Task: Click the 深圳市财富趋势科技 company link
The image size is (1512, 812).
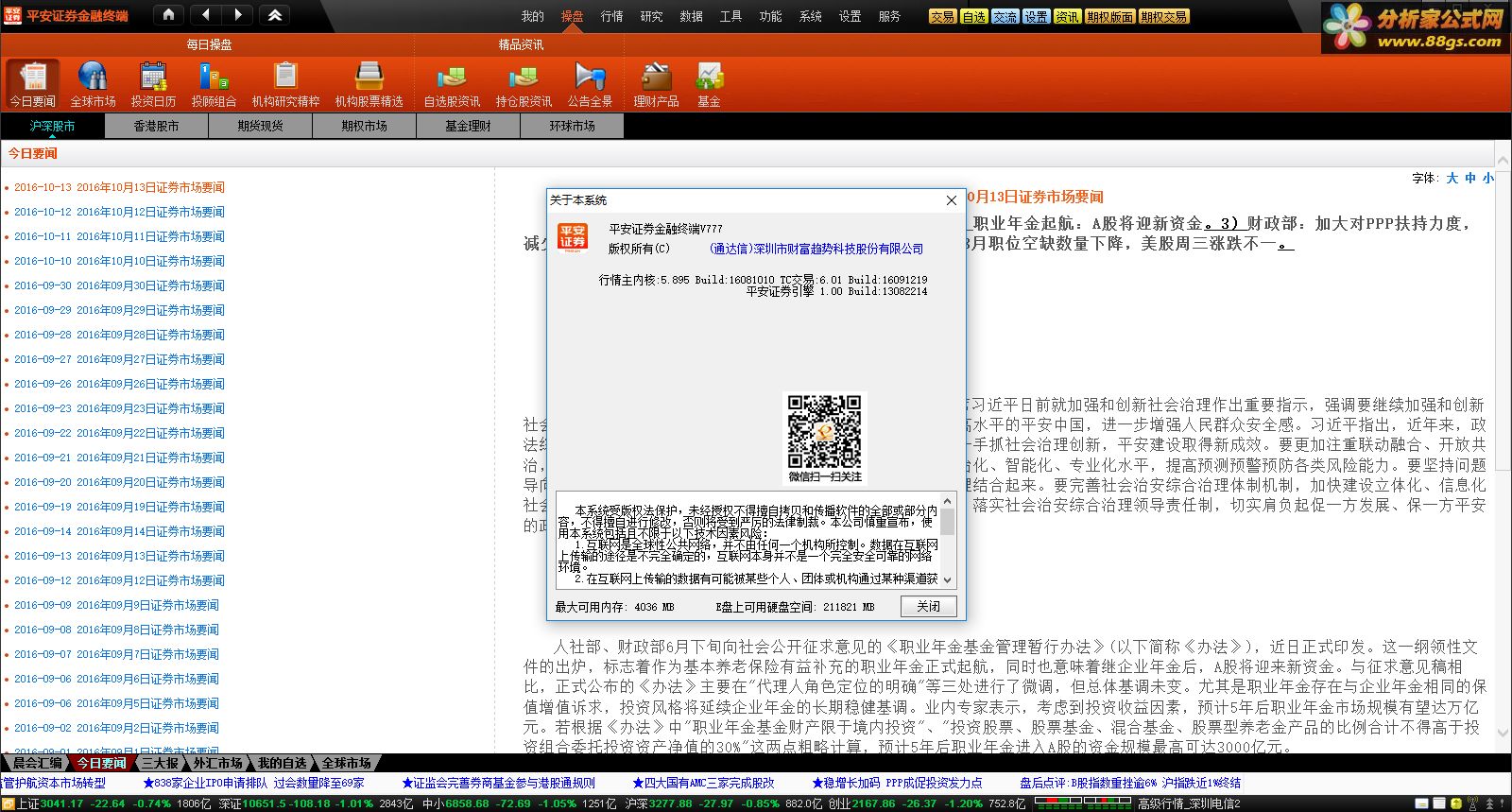Action: point(816,249)
